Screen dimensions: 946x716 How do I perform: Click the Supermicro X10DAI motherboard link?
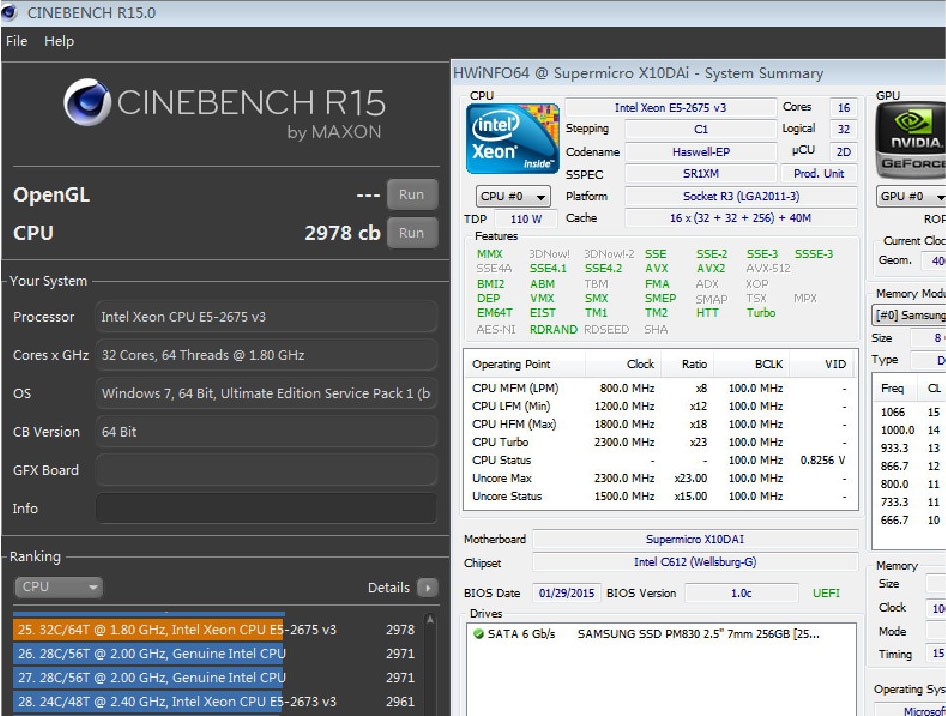click(x=695, y=539)
